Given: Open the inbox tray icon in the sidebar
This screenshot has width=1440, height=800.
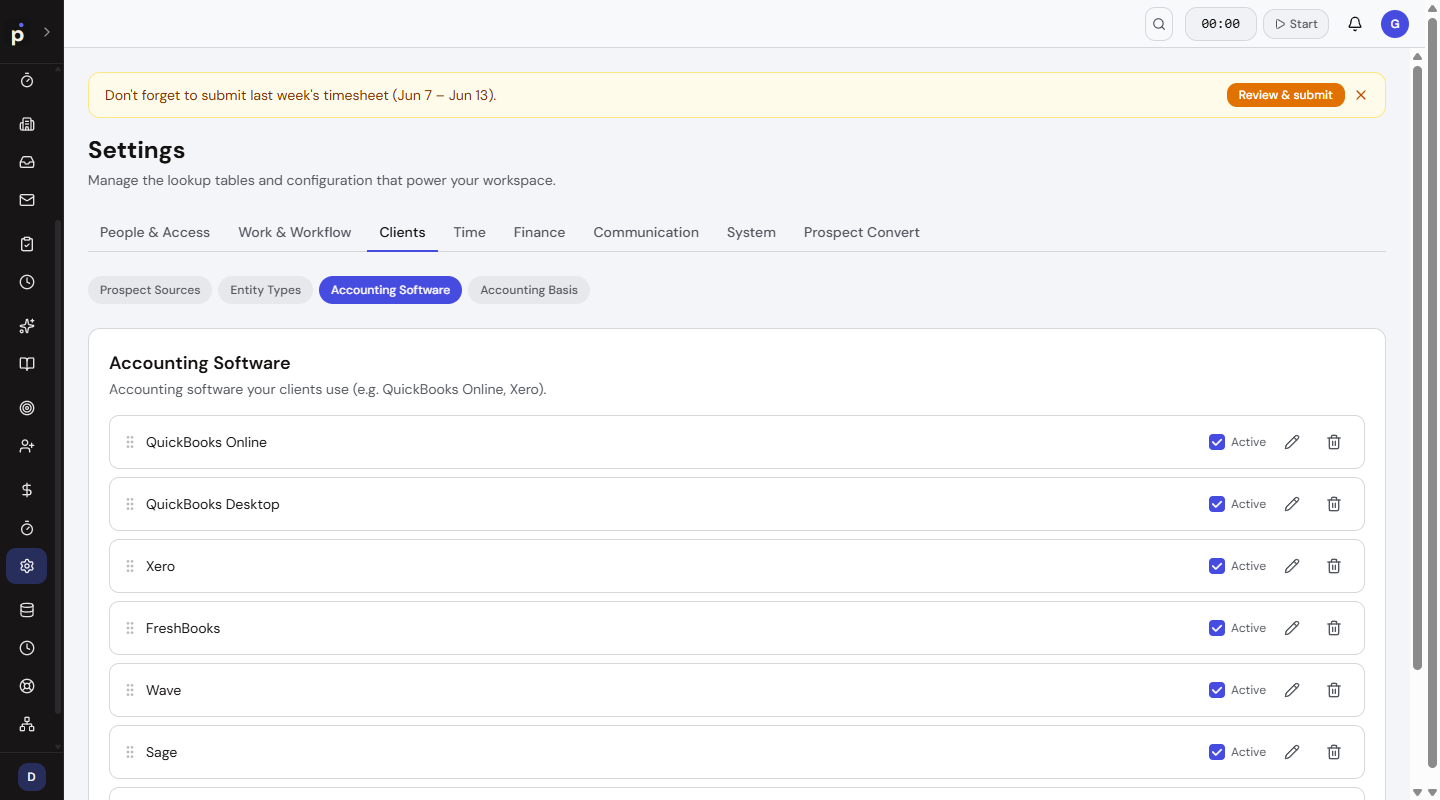Looking at the screenshot, I should [x=27, y=162].
